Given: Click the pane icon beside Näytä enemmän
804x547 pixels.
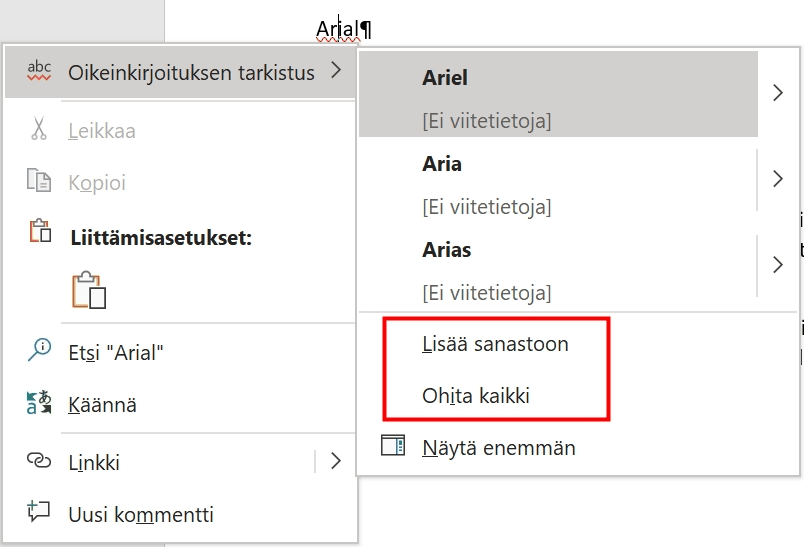Looking at the screenshot, I should 393,445.
